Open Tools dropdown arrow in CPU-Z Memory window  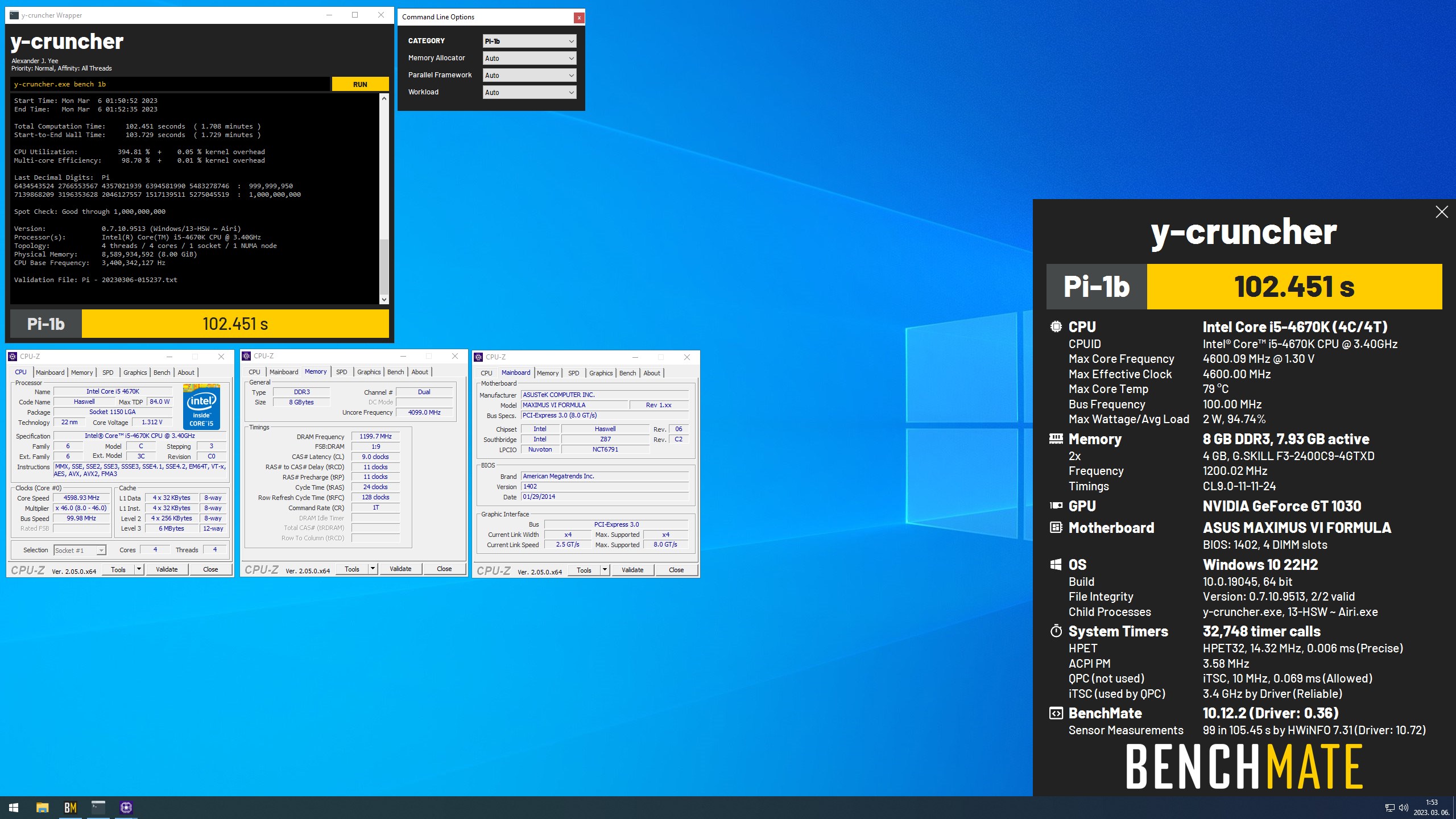point(373,569)
